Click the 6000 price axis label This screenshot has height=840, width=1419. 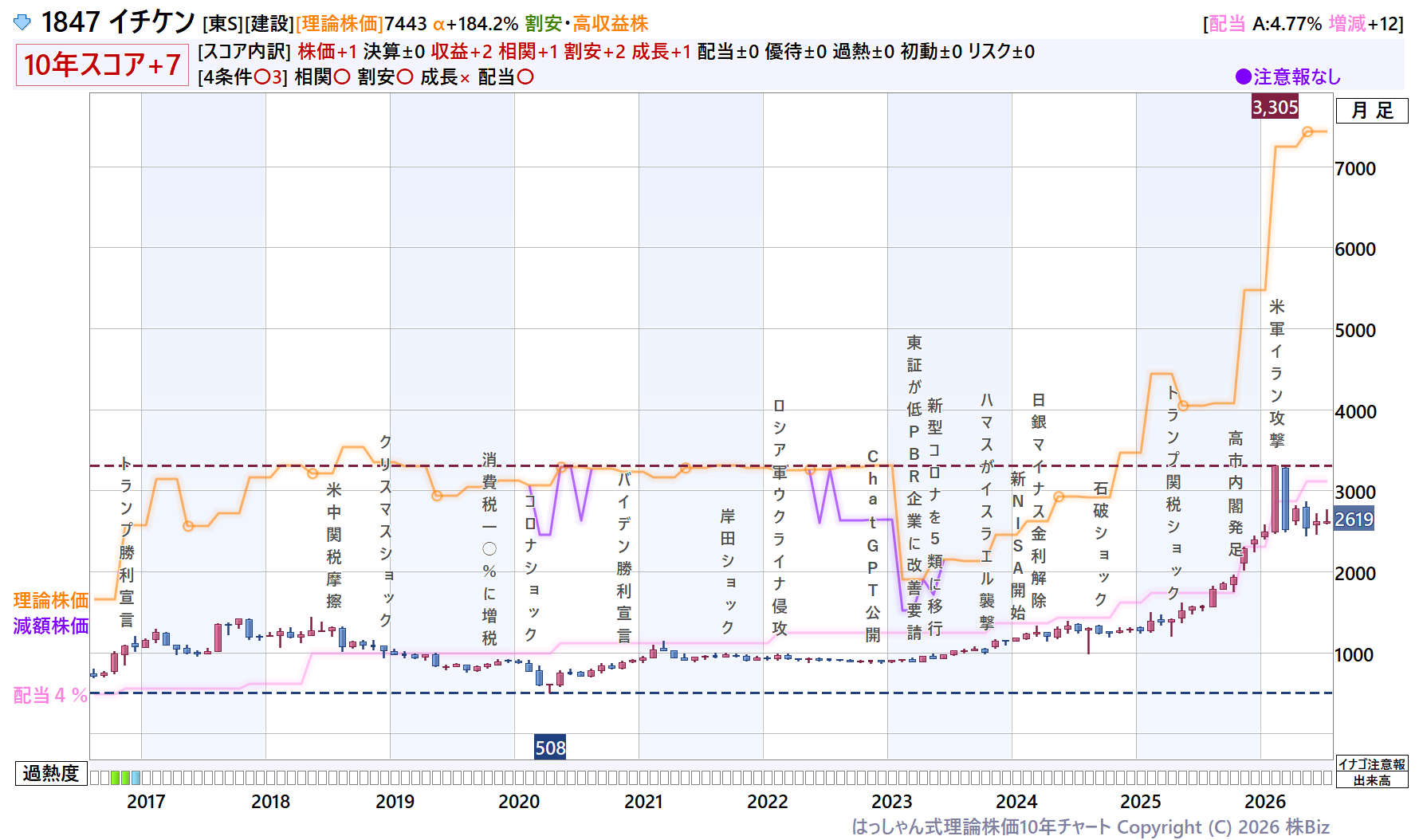(x=1355, y=249)
